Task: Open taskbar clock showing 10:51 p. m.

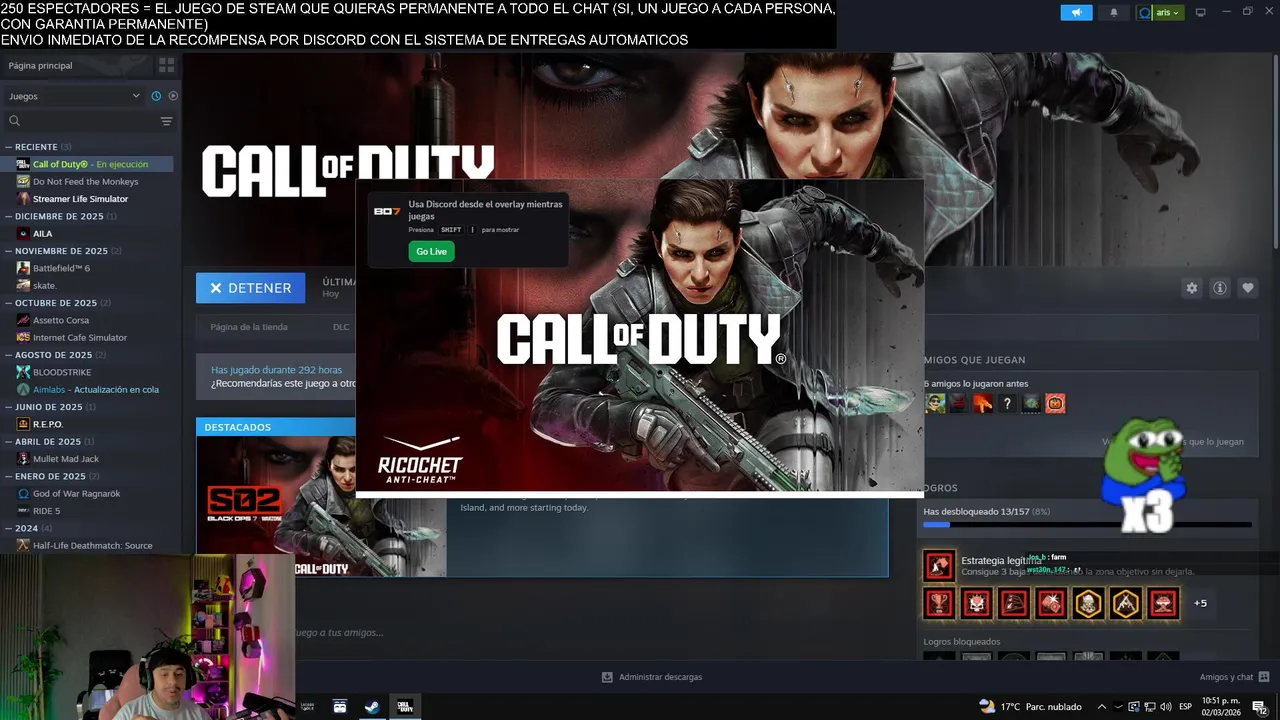Action: (1221, 706)
